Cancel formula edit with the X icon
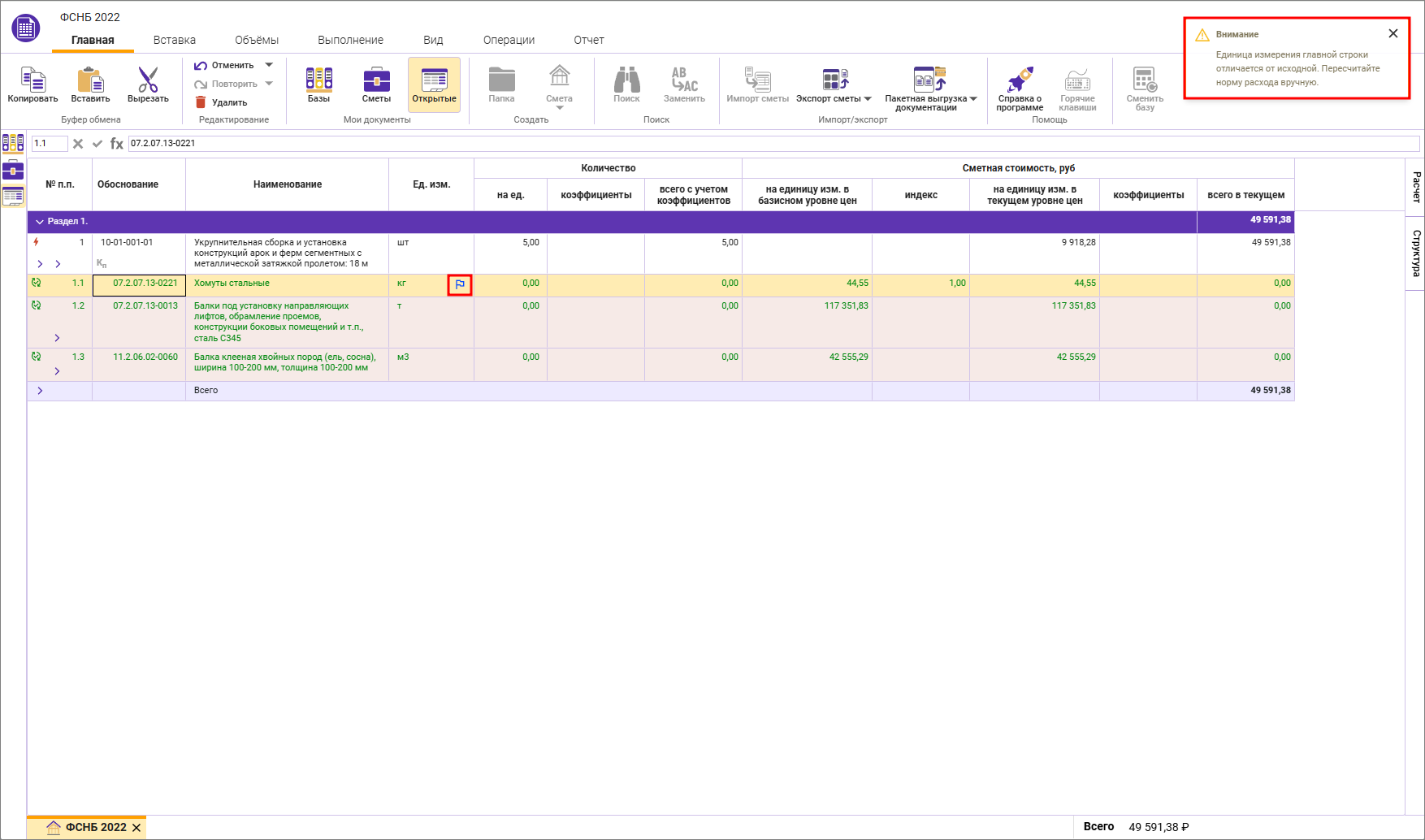1425x840 pixels. click(x=78, y=144)
